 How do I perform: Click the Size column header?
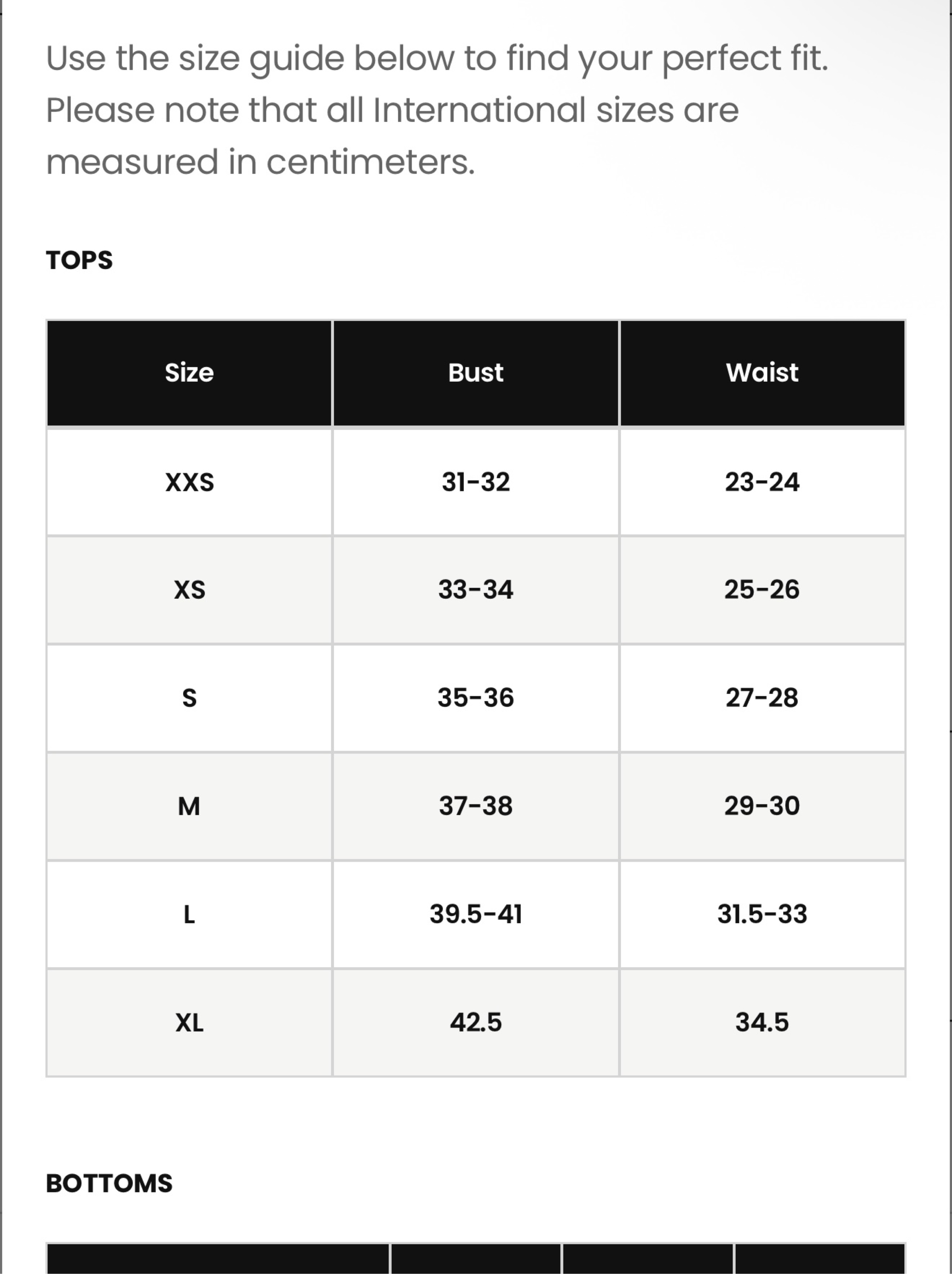click(x=189, y=373)
